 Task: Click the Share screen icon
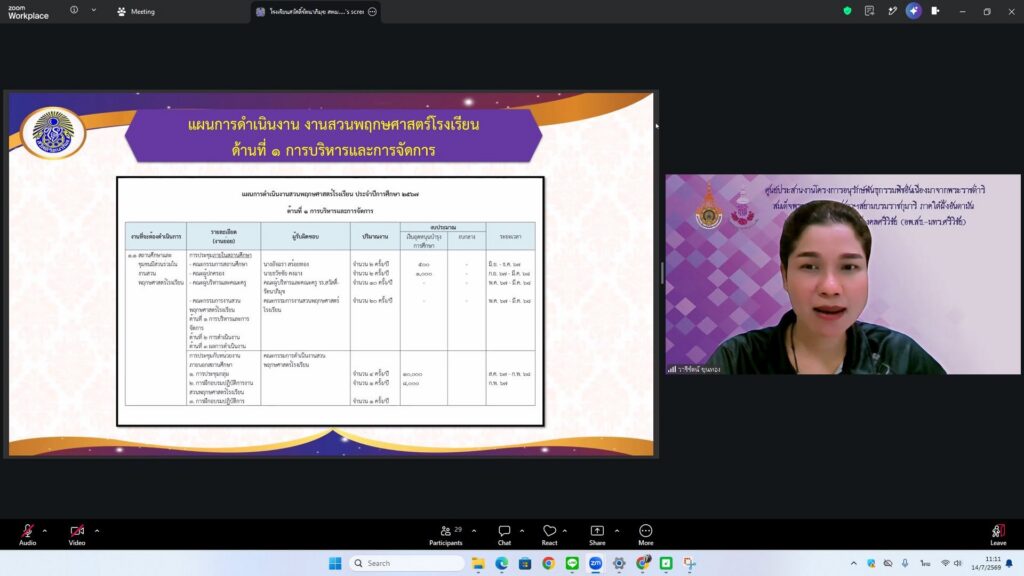[x=597, y=534]
